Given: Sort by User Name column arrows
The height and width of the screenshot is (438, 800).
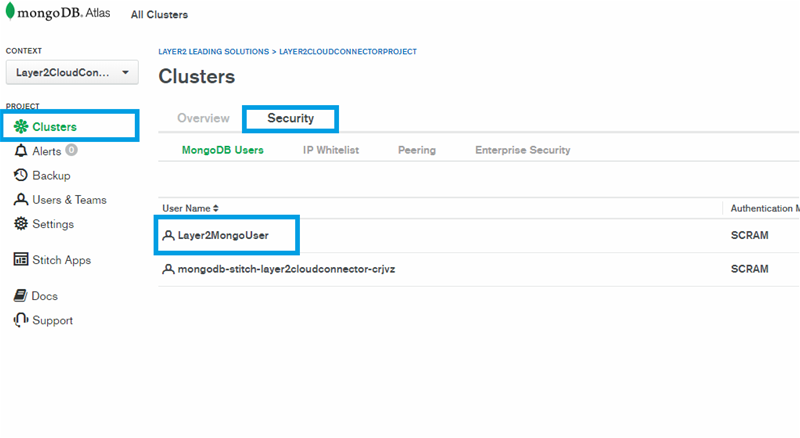Looking at the screenshot, I should coord(216,208).
